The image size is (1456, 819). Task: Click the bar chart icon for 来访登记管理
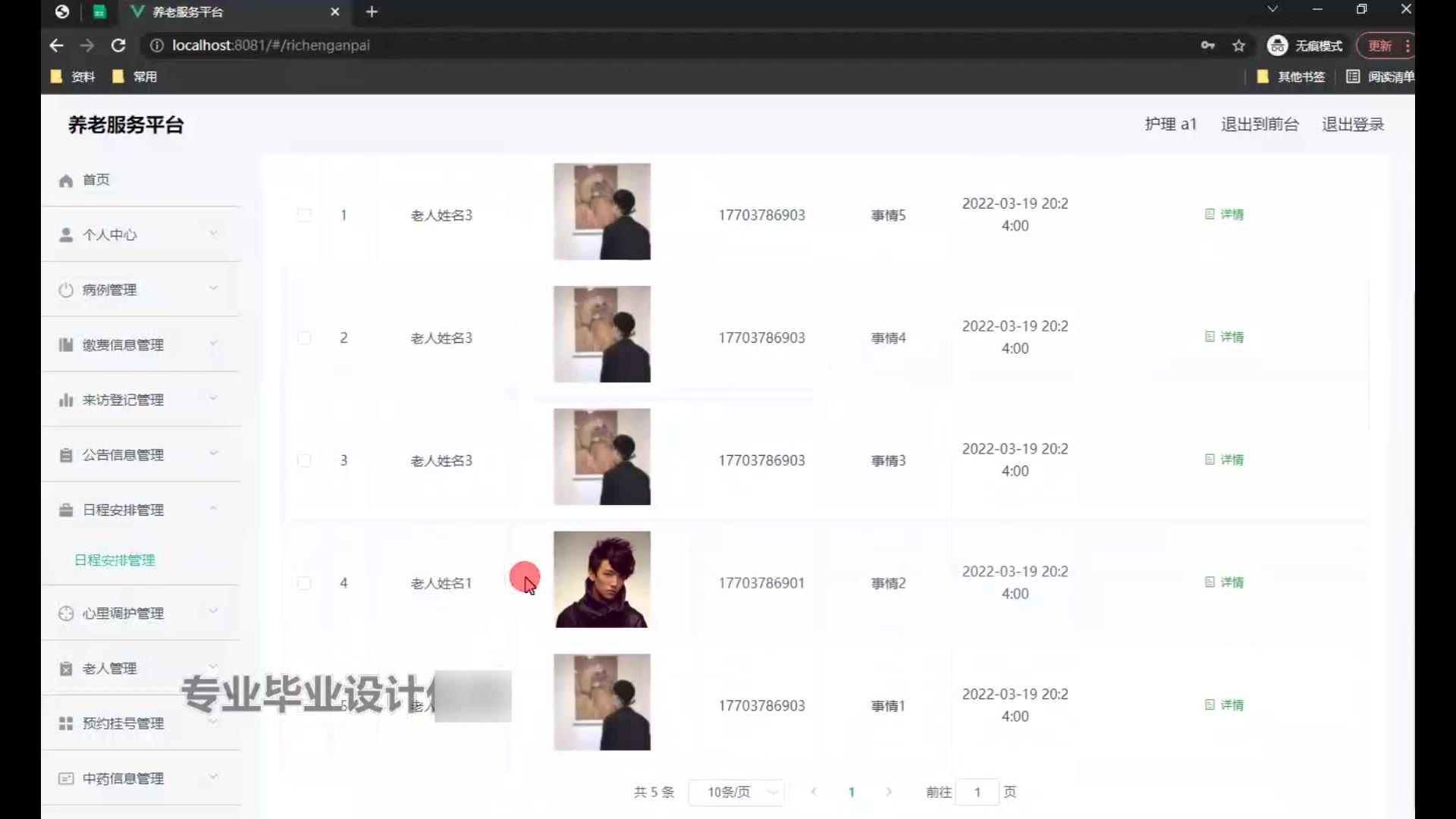click(66, 400)
